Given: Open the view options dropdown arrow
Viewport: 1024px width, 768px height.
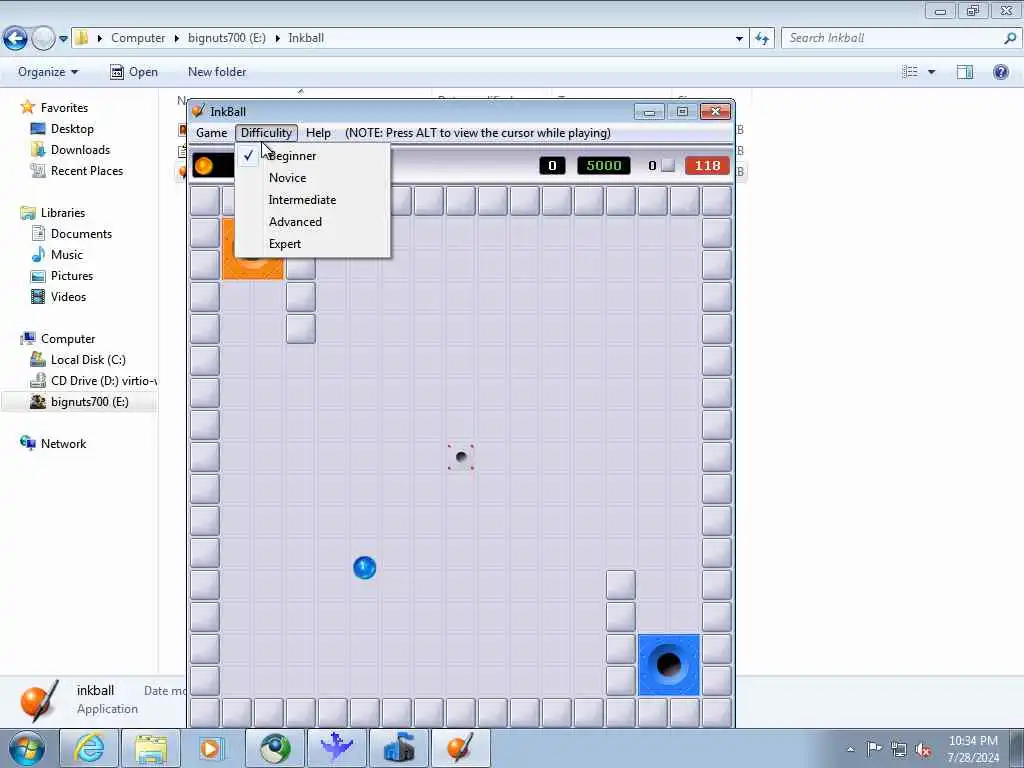Looking at the screenshot, I should (x=931, y=72).
